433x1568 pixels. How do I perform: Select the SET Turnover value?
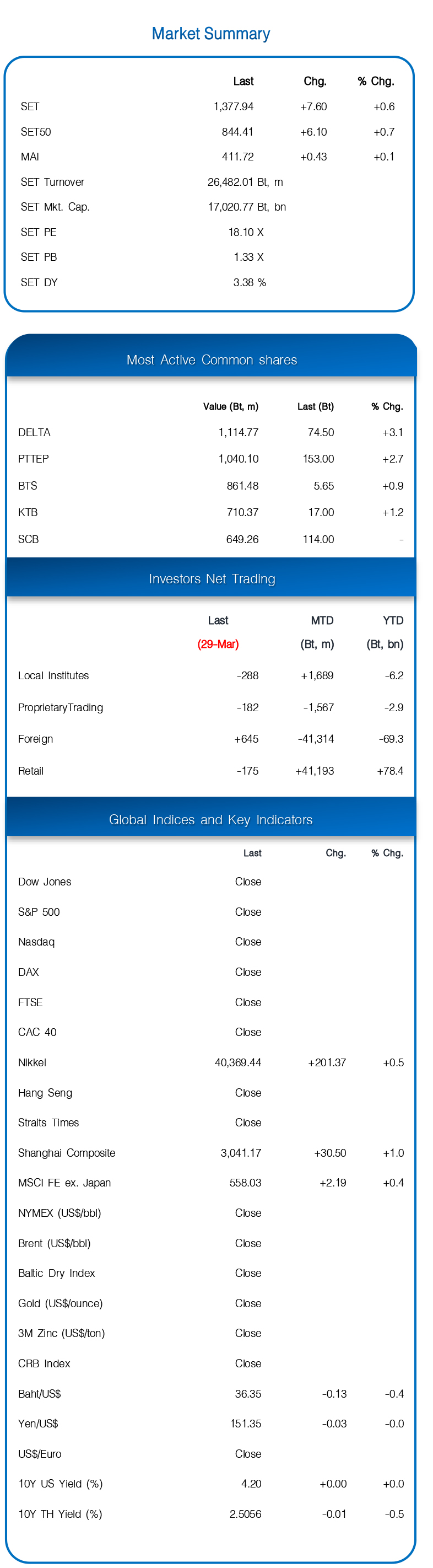(x=245, y=182)
